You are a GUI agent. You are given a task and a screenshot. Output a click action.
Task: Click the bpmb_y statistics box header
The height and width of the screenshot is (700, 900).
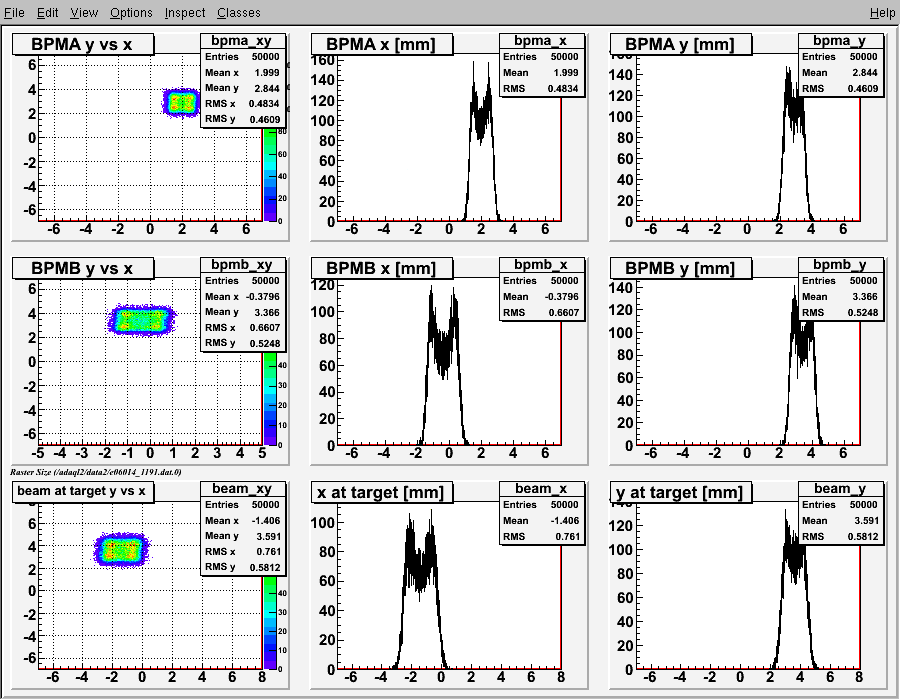(840, 265)
